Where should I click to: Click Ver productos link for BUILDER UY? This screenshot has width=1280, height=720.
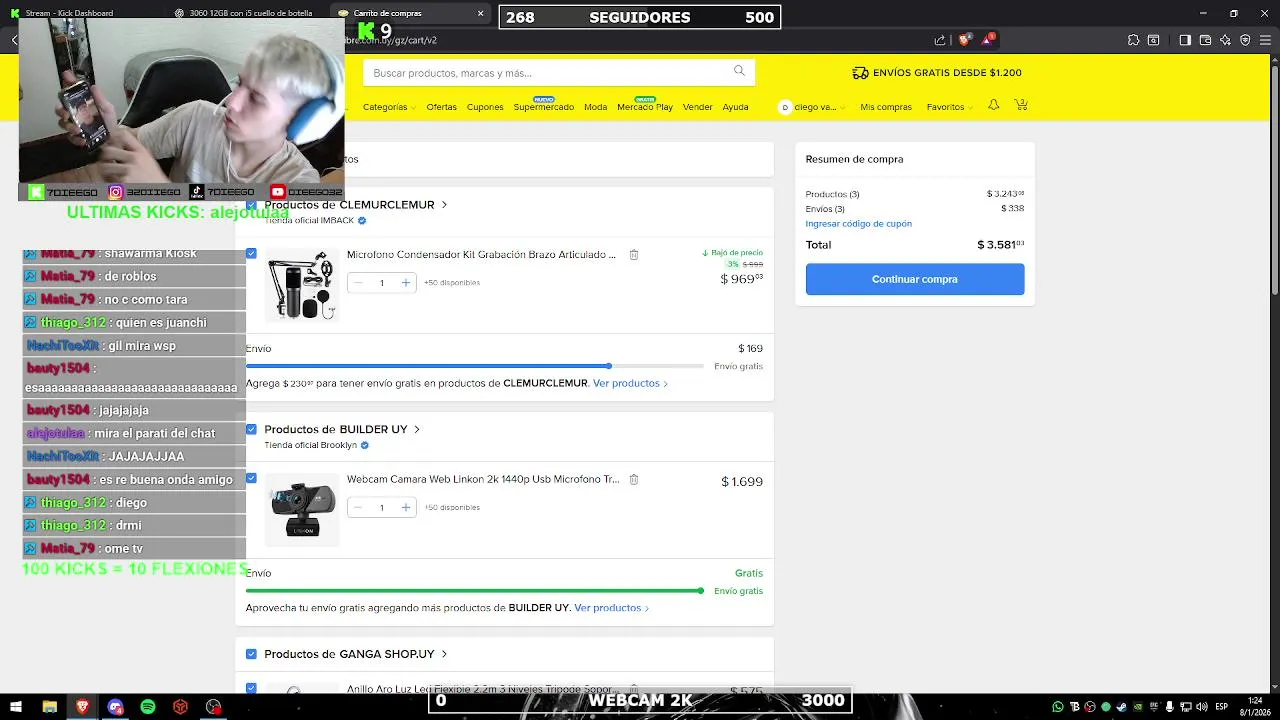(x=612, y=608)
